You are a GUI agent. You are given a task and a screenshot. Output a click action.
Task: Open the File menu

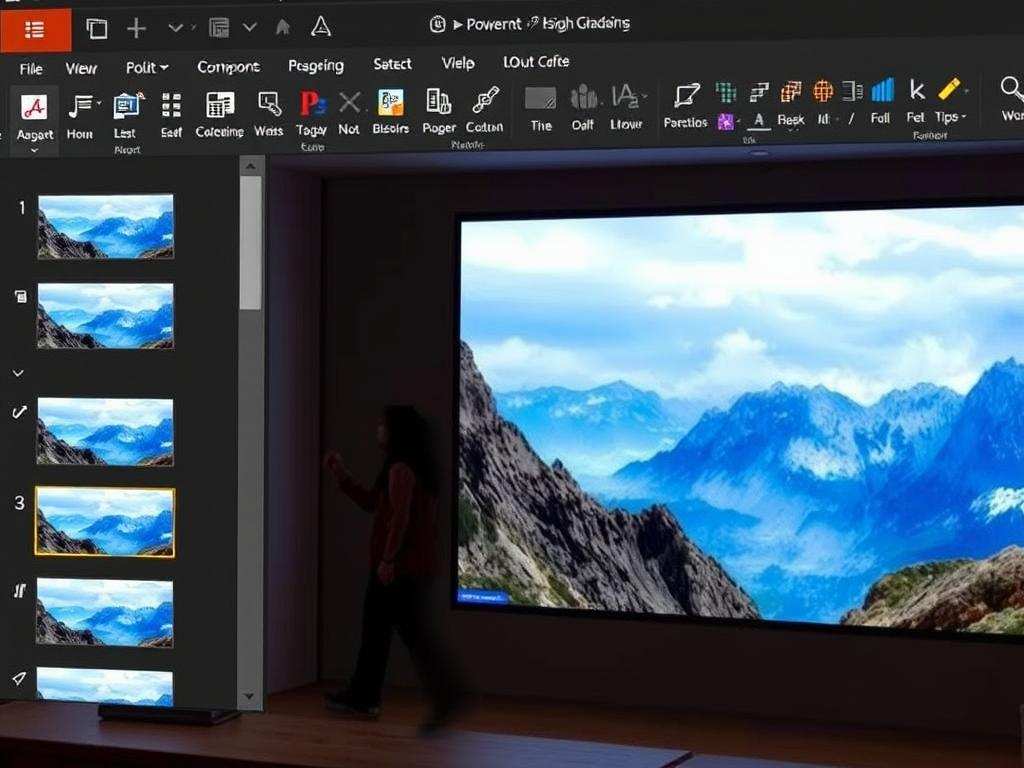click(x=31, y=69)
